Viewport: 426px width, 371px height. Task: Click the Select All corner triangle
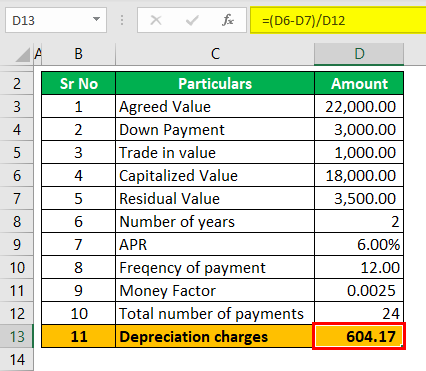(23, 55)
